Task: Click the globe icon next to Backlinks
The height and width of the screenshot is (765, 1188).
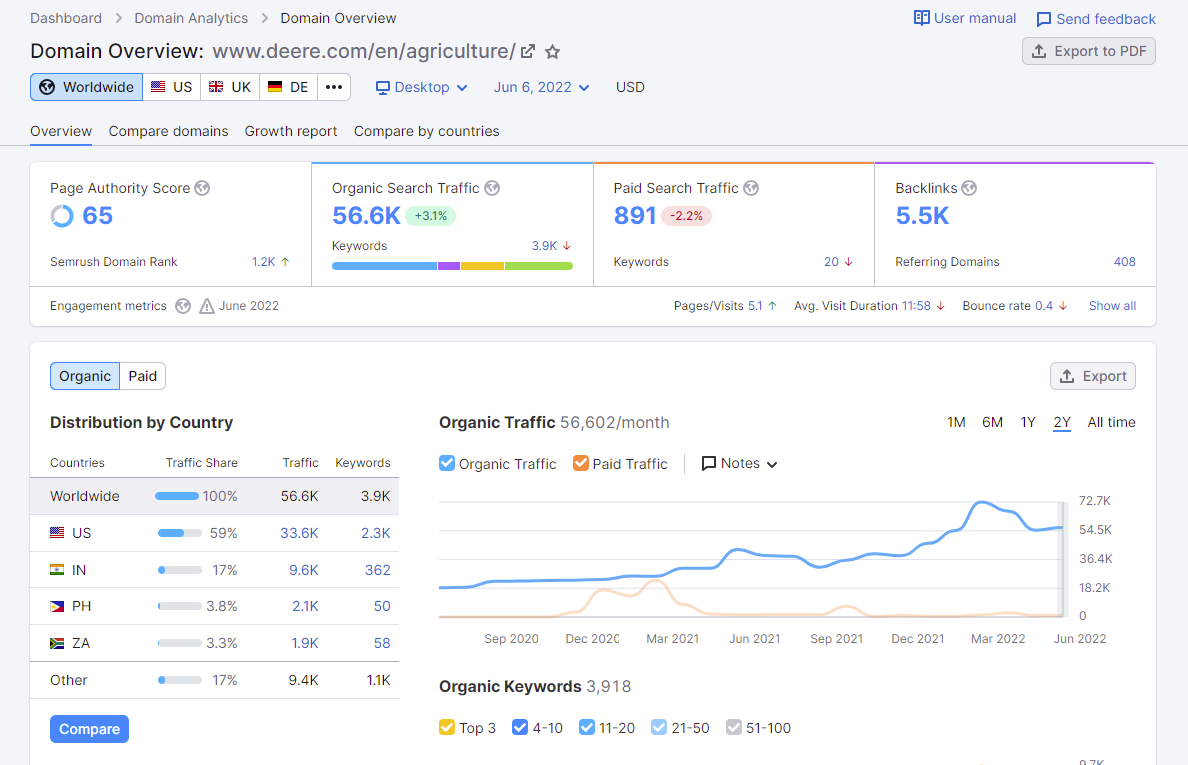Action: tap(969, 188)
